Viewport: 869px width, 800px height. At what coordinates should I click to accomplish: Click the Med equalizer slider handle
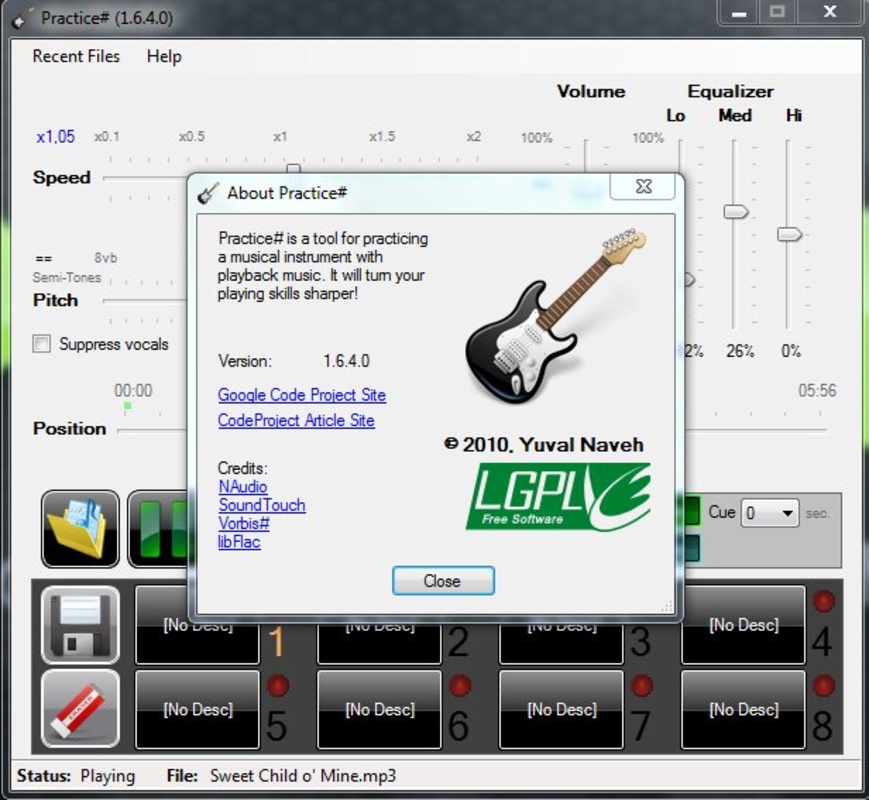[736, 212]
